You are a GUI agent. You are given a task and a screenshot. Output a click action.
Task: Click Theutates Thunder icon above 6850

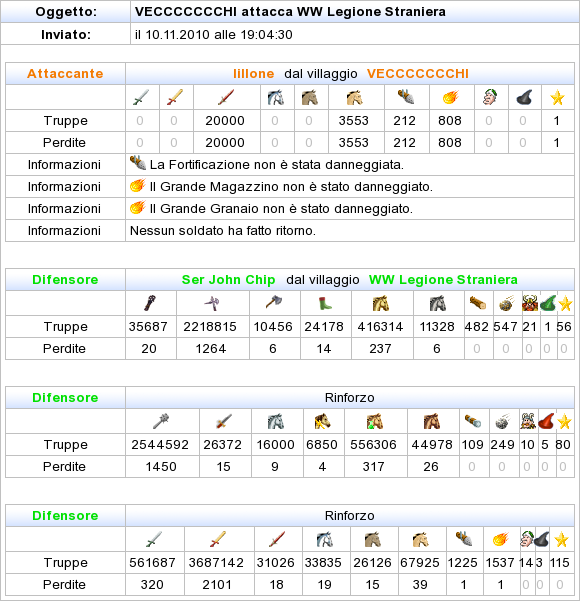[x=322, y=421]
